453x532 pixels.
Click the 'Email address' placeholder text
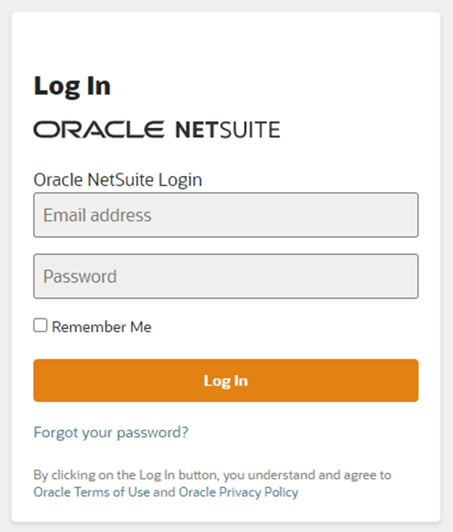coord(97,215)
